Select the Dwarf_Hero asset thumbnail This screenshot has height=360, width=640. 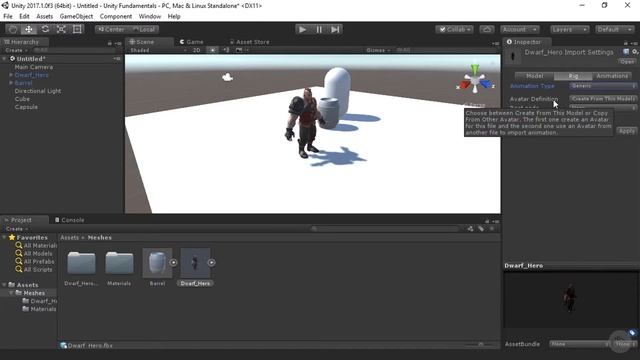[195, 262]
